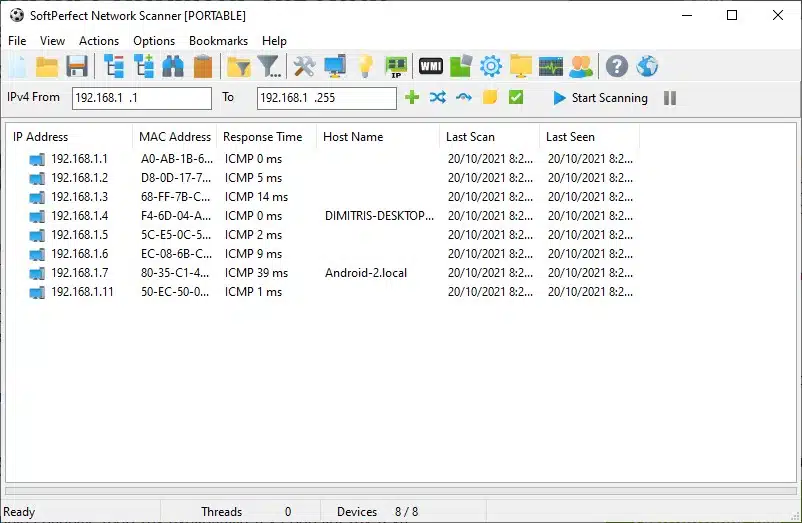Open the File menu
This screenshot has height=523, width=802.
tap(17, 41)
